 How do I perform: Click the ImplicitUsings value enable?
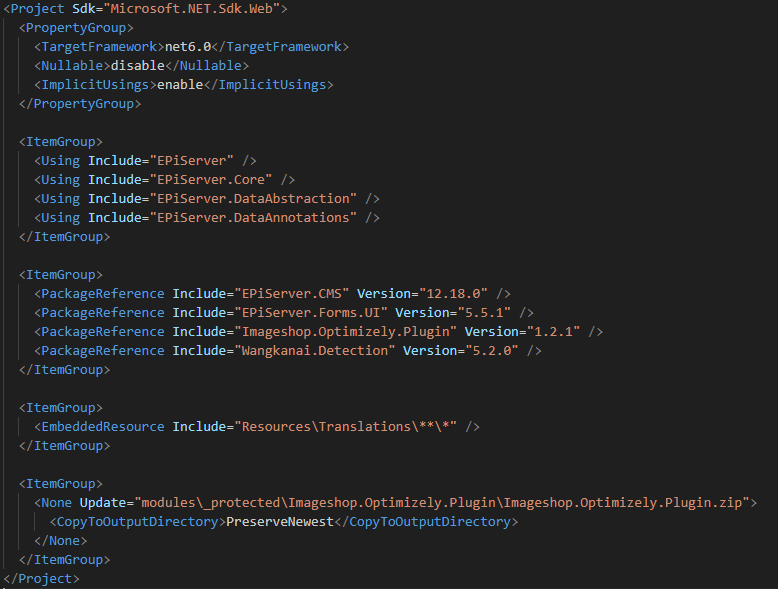180,85
